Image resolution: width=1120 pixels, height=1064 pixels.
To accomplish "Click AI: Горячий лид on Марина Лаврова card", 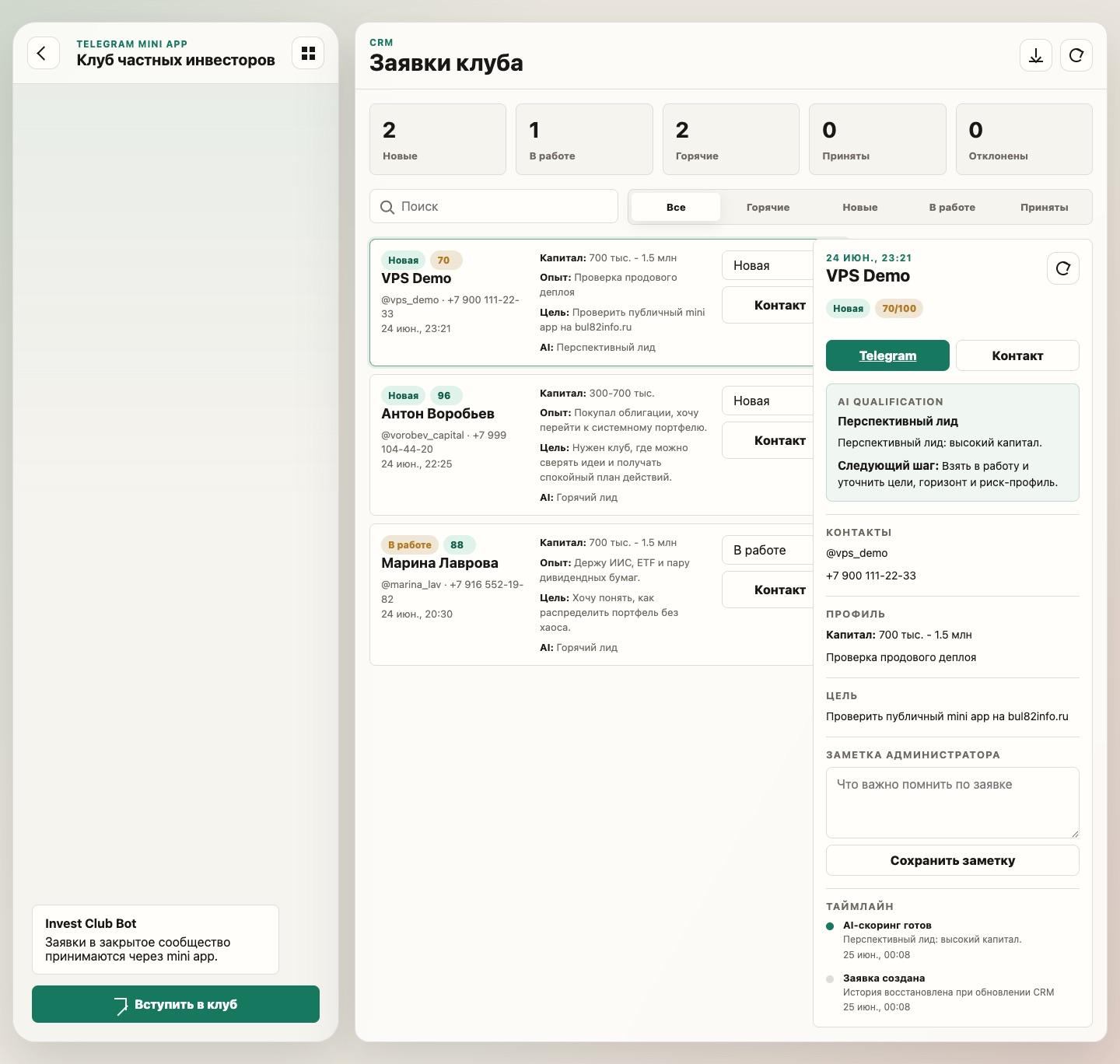I will coord(579,648).
